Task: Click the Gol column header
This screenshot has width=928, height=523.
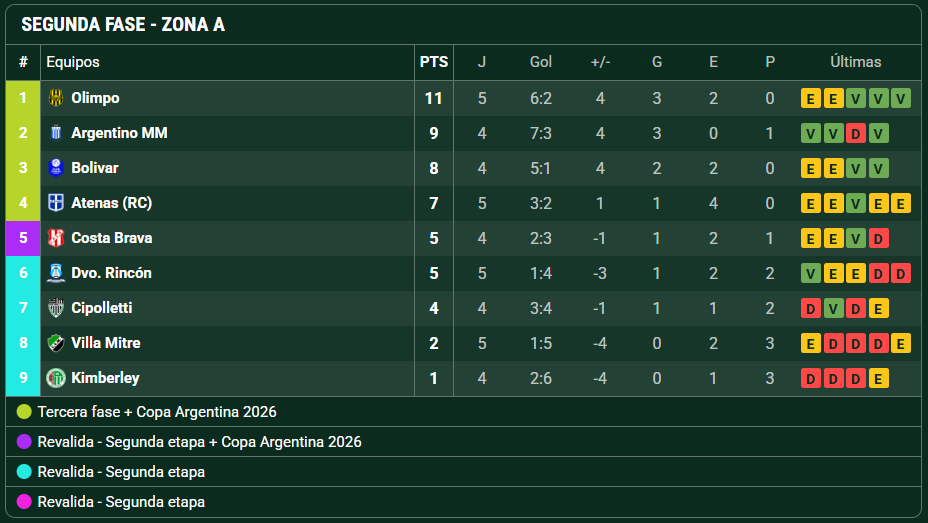Action: click(541, 62)
